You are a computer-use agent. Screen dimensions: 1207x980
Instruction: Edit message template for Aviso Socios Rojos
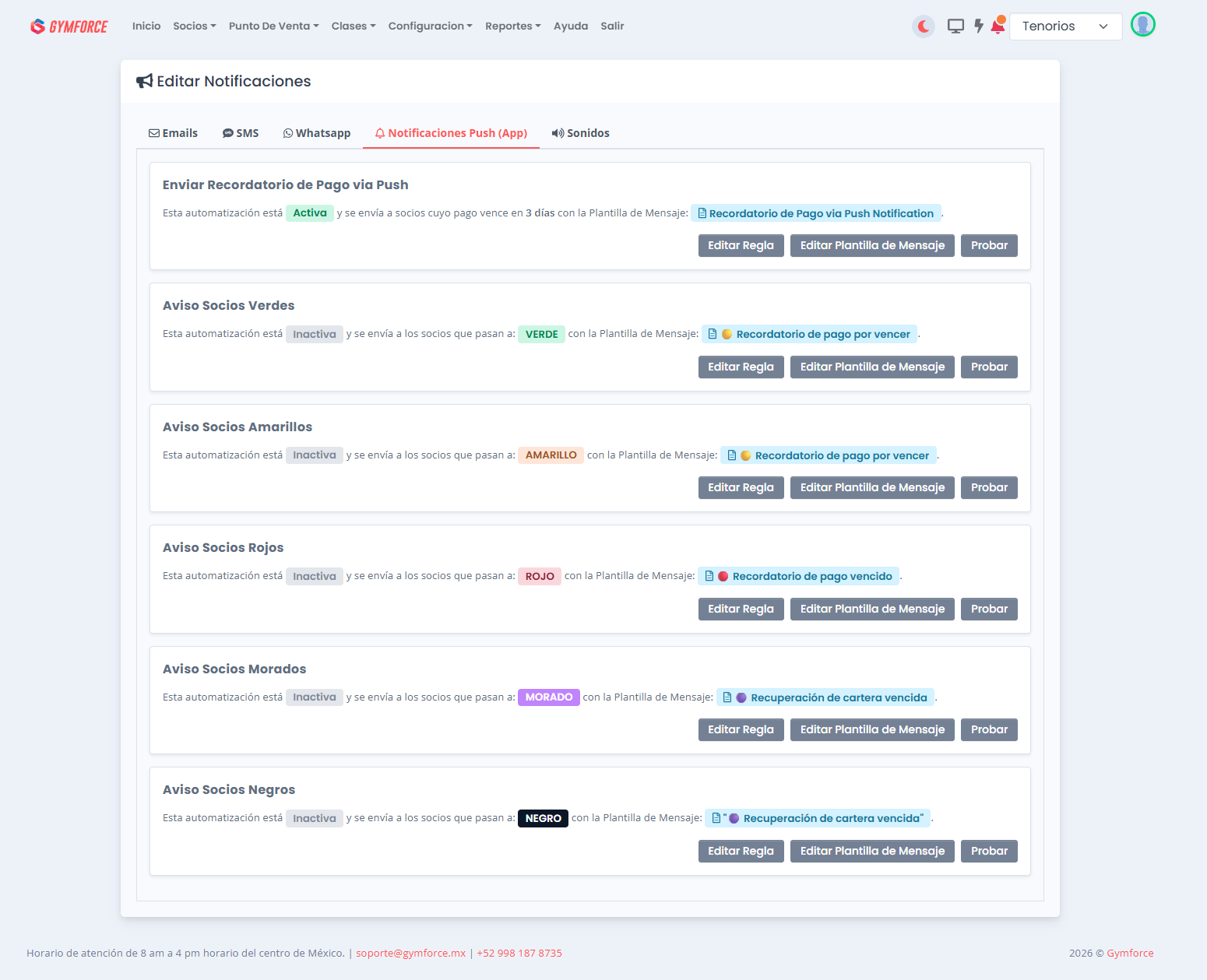pos(872,609)
